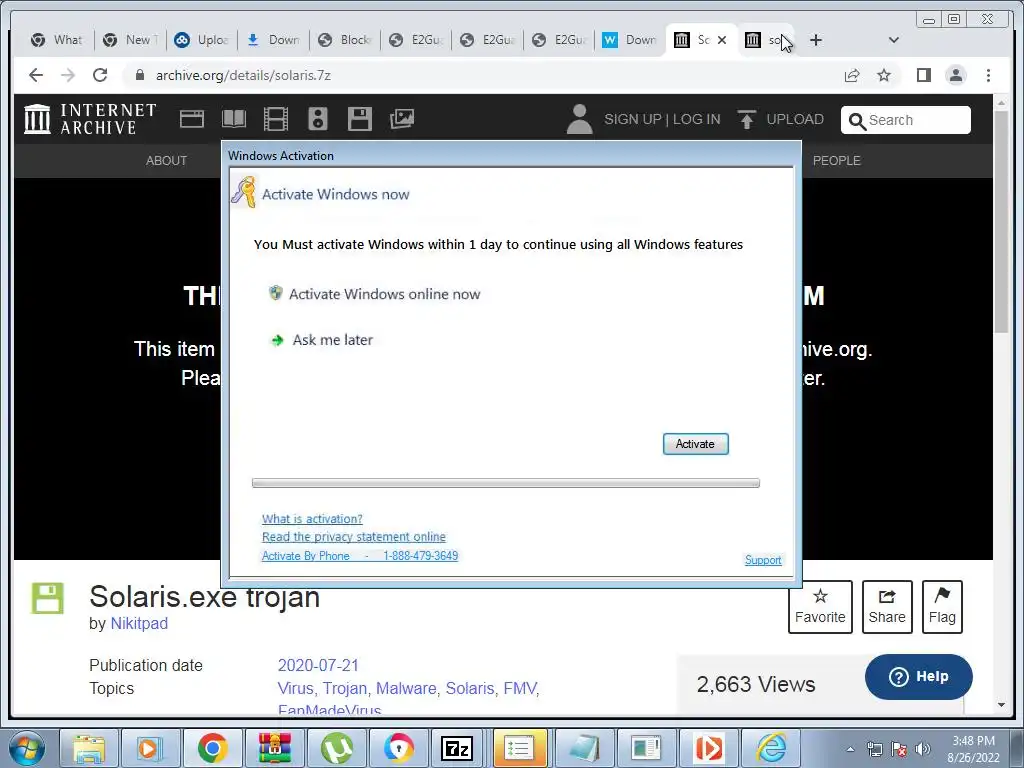
Task: Click the Support link in dialog
Action: 763,560
